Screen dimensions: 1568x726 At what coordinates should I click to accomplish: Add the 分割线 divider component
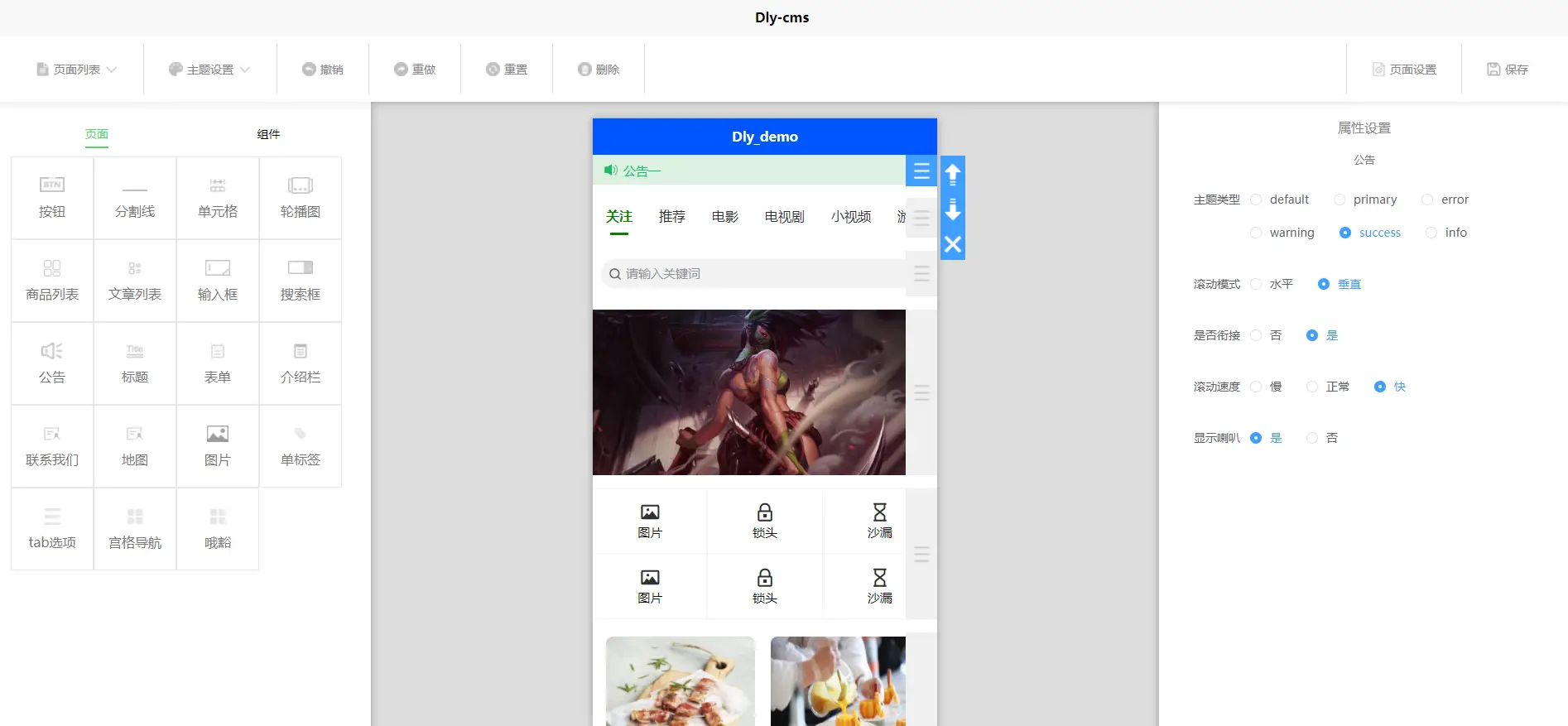click(x=135, y=198)
